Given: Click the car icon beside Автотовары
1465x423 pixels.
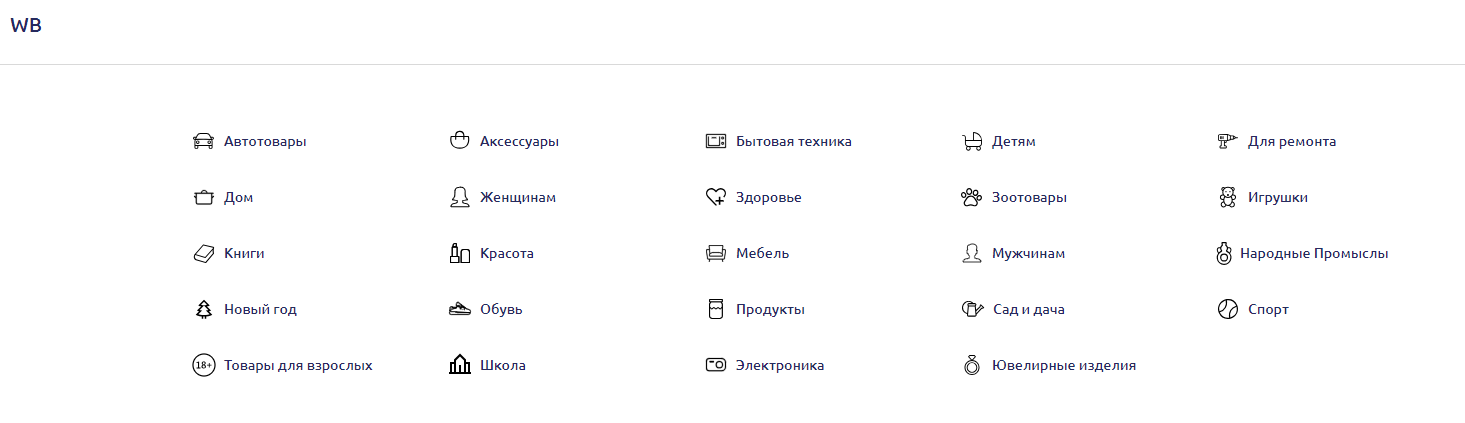Looking at the screenshot, I should click(x=203, y=141).
